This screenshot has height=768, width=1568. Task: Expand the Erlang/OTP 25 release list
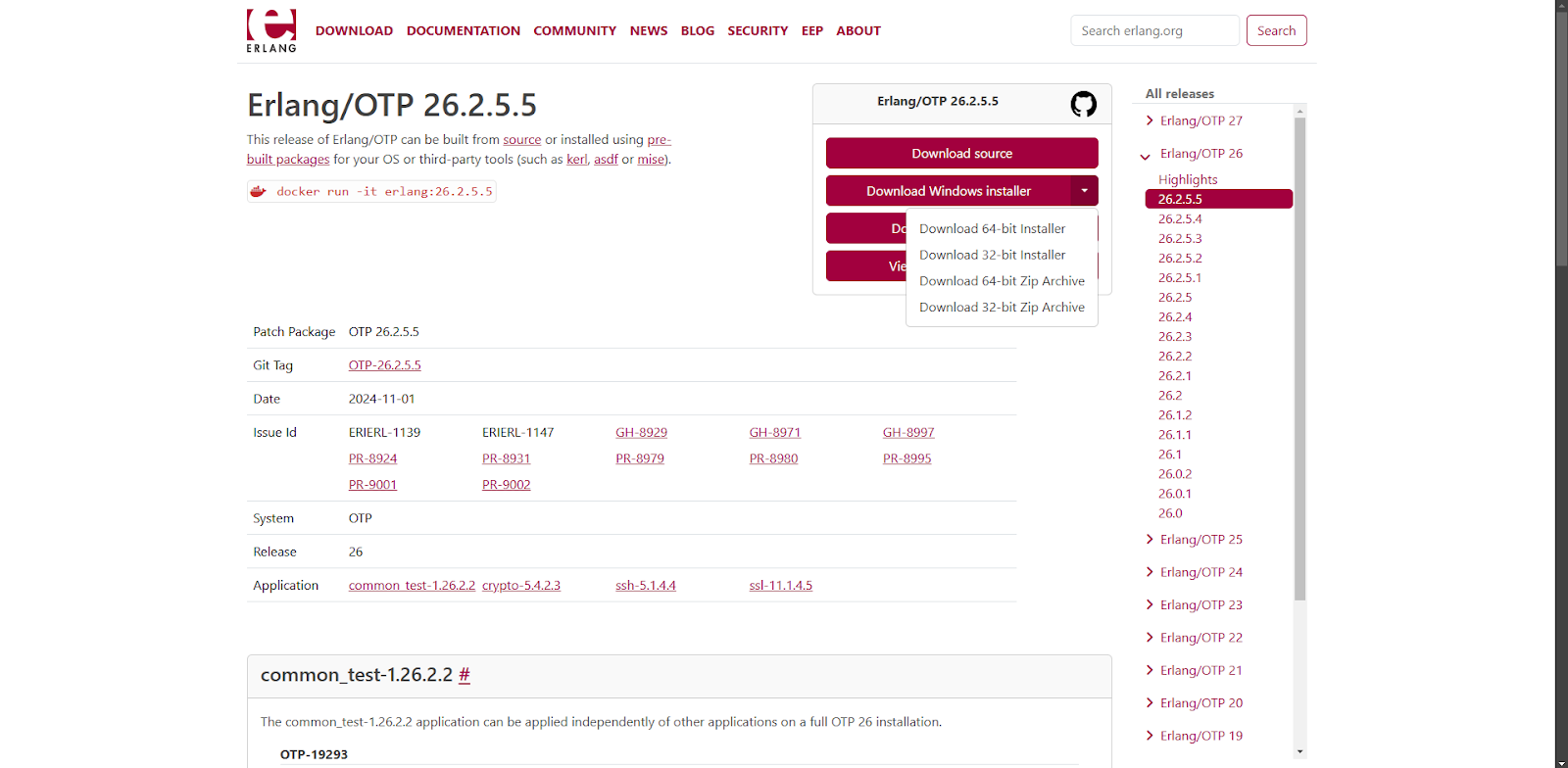(1200, 540)
